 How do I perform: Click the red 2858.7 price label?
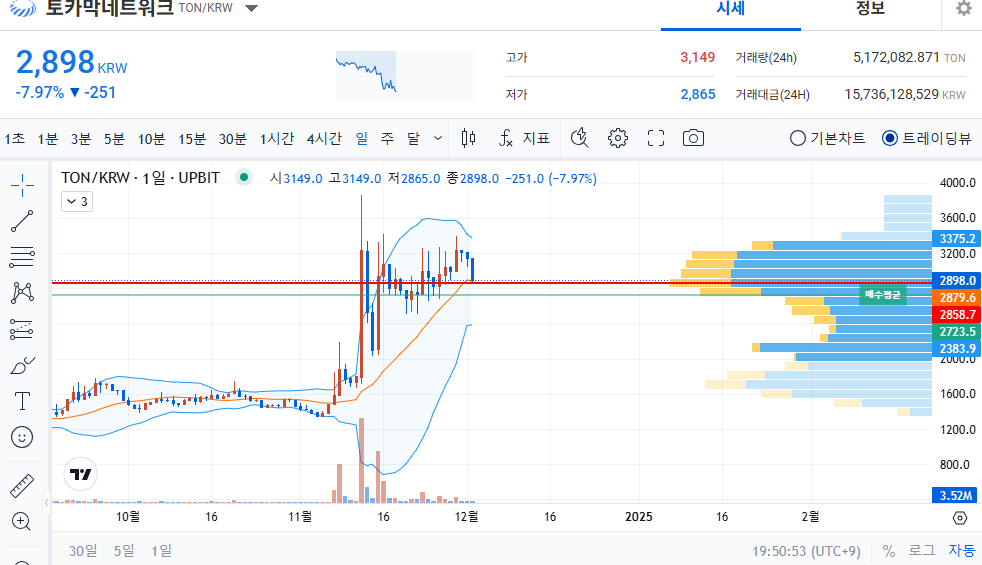tap(957, 314)
